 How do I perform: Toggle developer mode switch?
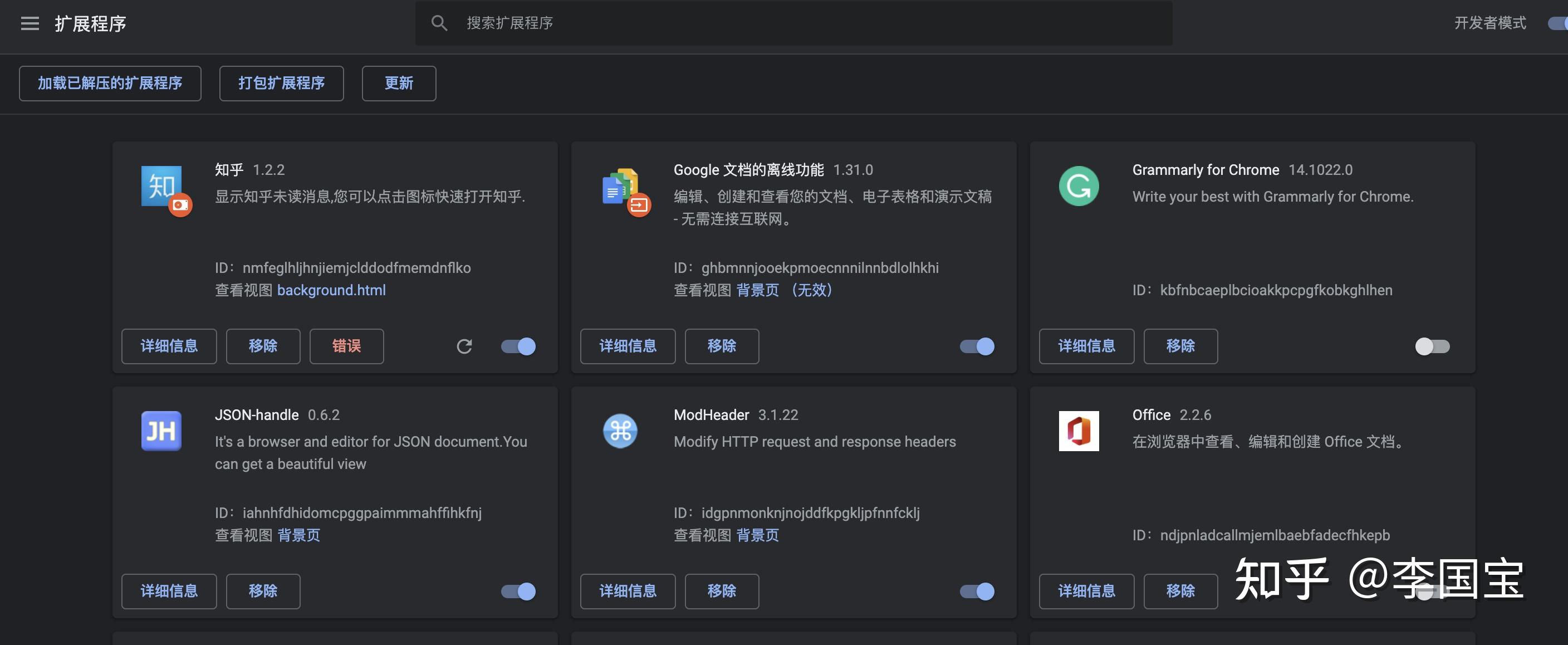click(1557, 23)
